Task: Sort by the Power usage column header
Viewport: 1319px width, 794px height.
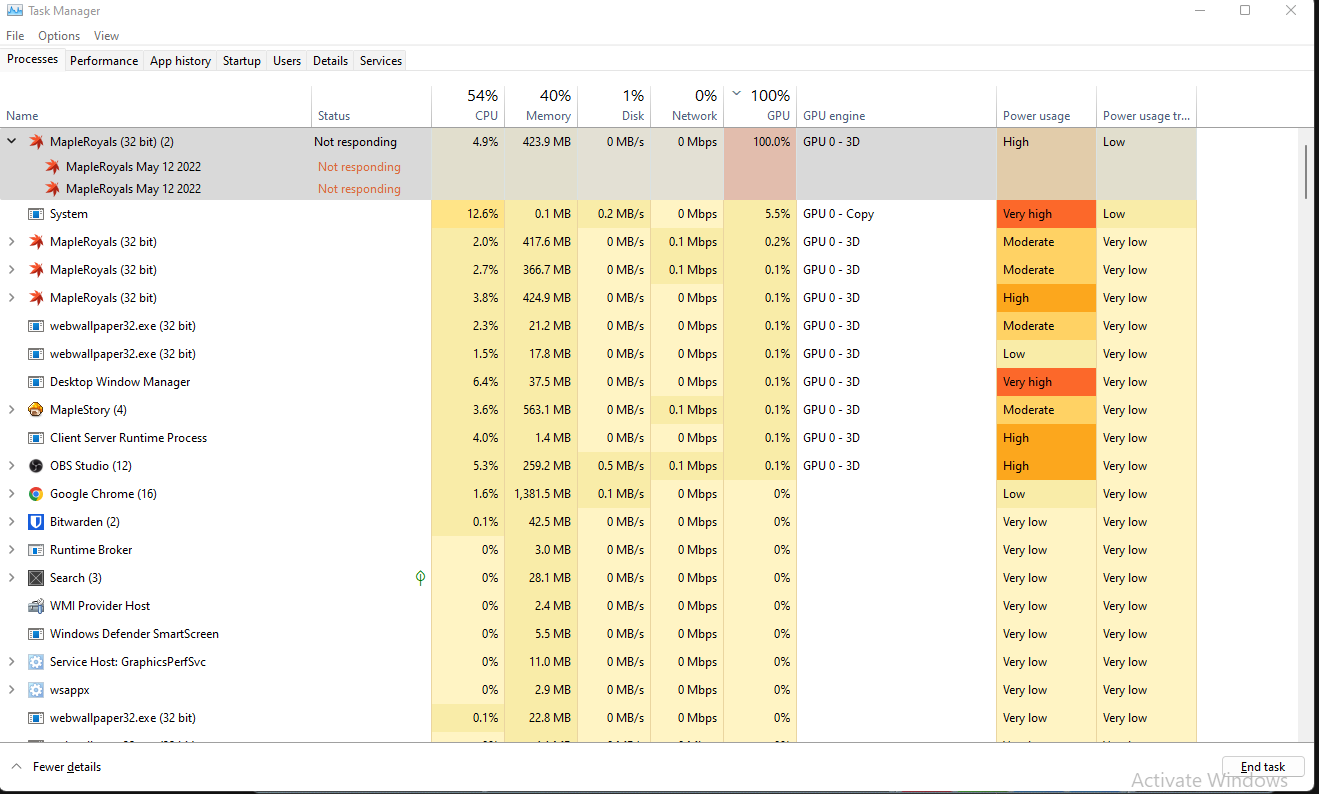Action: 1046,106
